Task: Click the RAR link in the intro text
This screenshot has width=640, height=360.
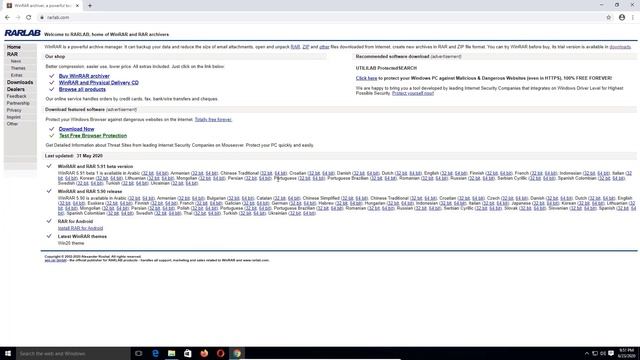Action: point(296,47)
